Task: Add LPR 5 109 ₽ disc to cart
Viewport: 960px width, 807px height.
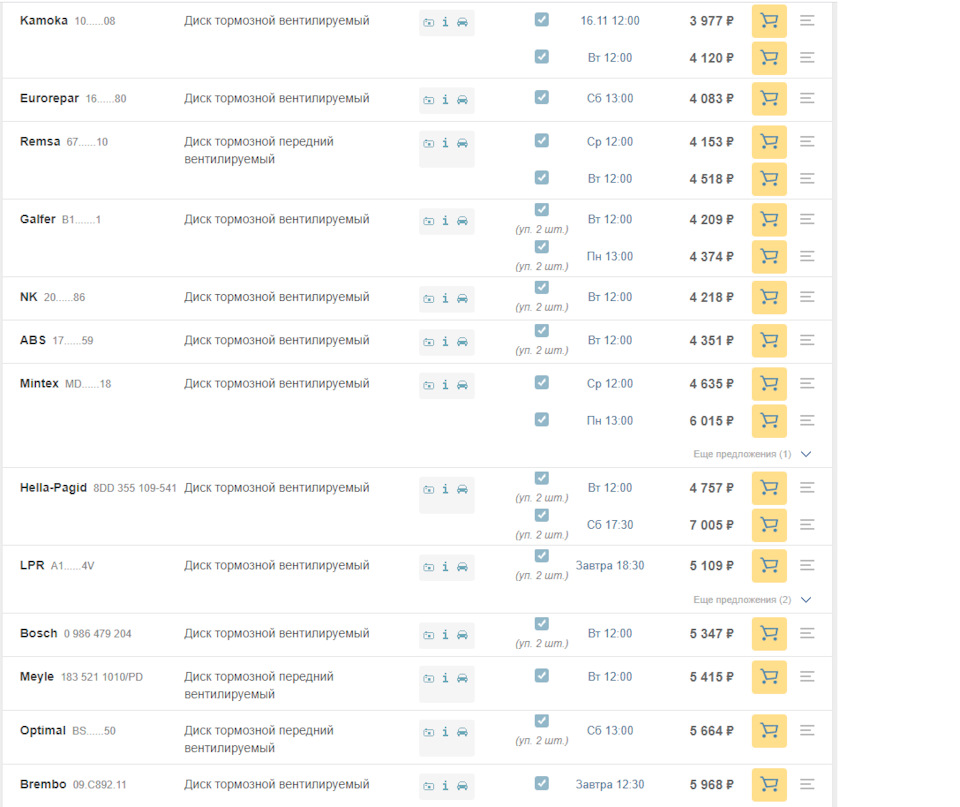Action: [769, 565]
